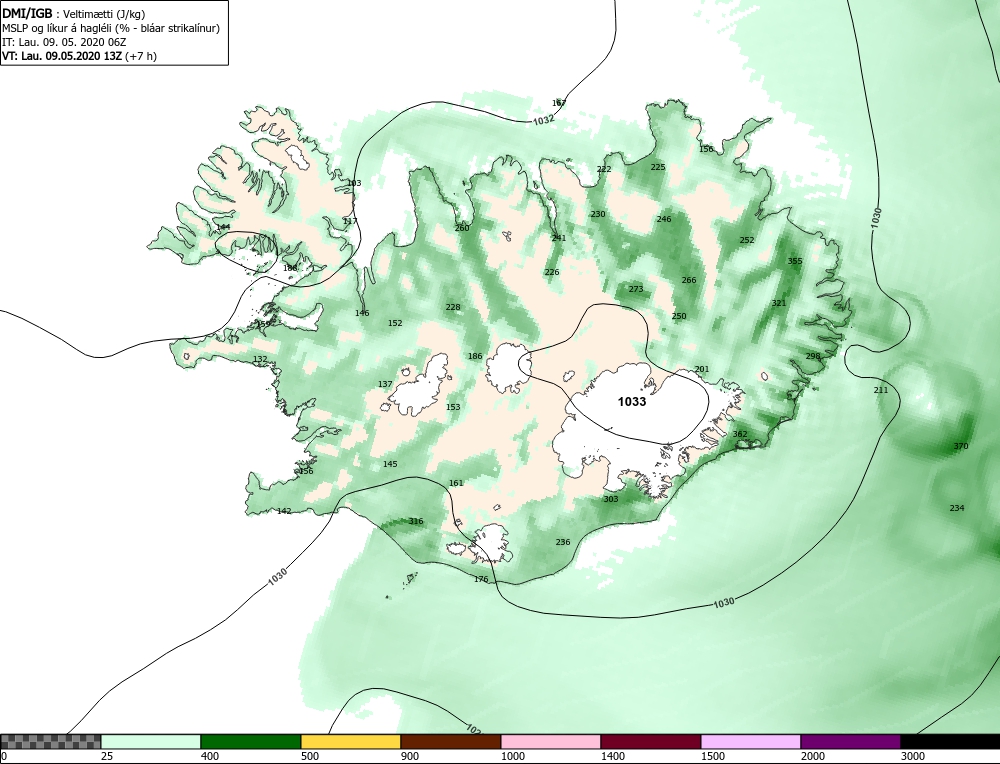Click the 266 value in the northeast

(689, 280)
